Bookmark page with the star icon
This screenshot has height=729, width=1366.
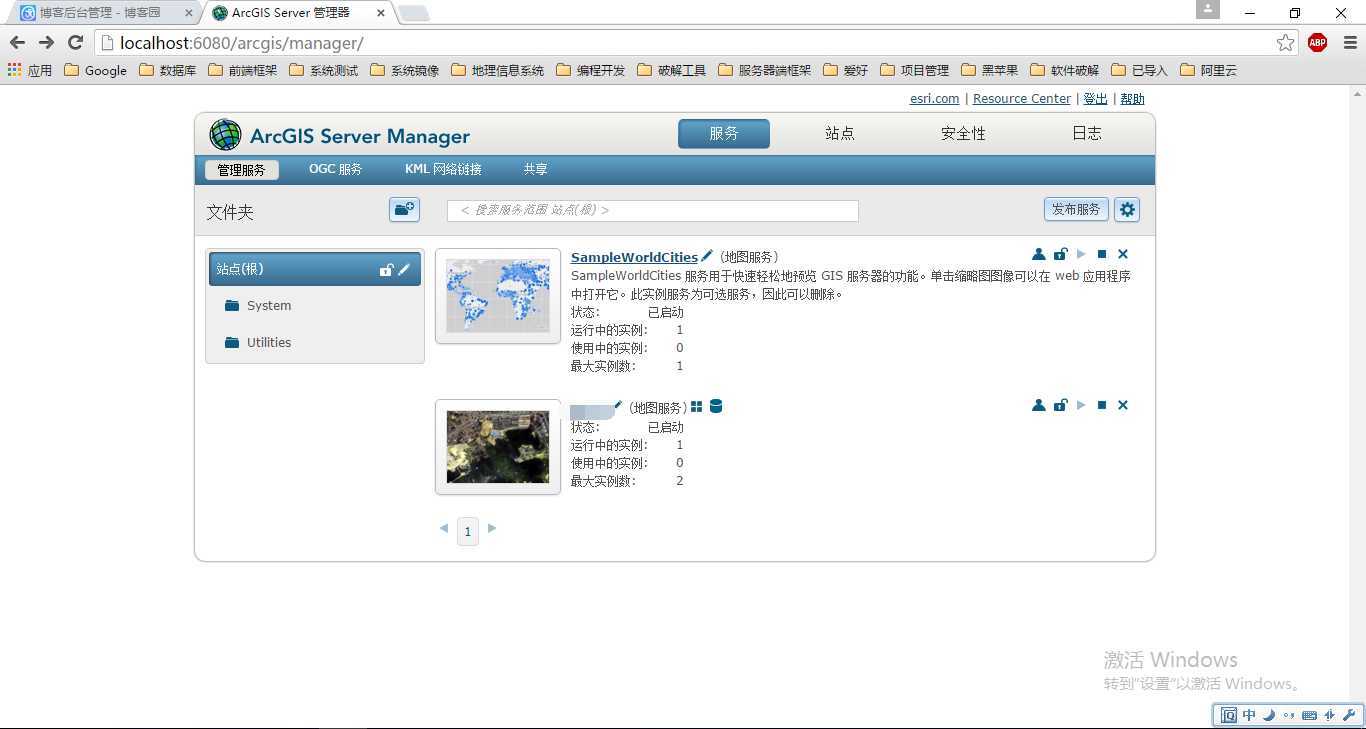1285,42
